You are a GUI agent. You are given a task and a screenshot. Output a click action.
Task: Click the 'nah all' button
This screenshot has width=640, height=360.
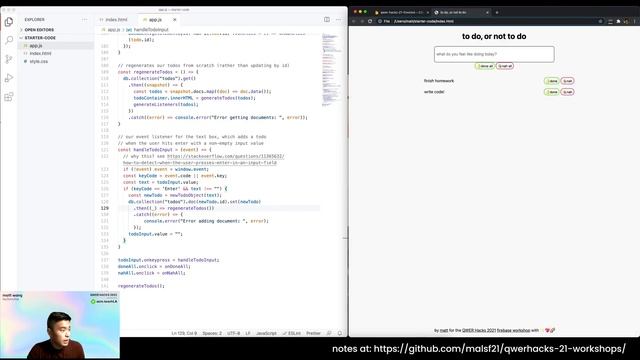(x=505, y=66)
